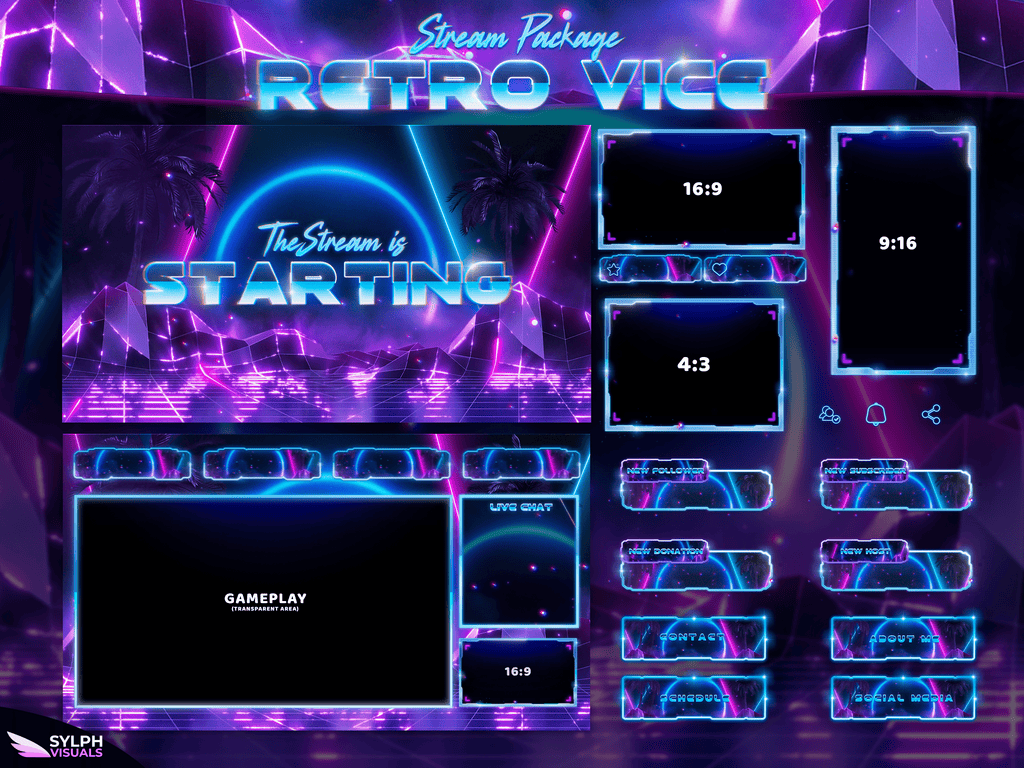Click the Gameplay transparent area
Screen dimensions: 1024x768
[x=261, y=600]
